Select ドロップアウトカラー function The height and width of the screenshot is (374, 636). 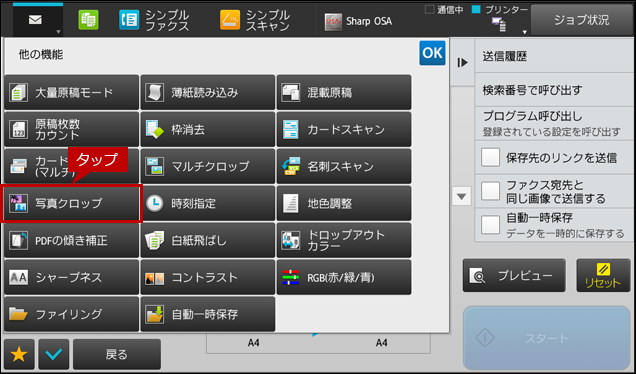[x=344, y=240]
